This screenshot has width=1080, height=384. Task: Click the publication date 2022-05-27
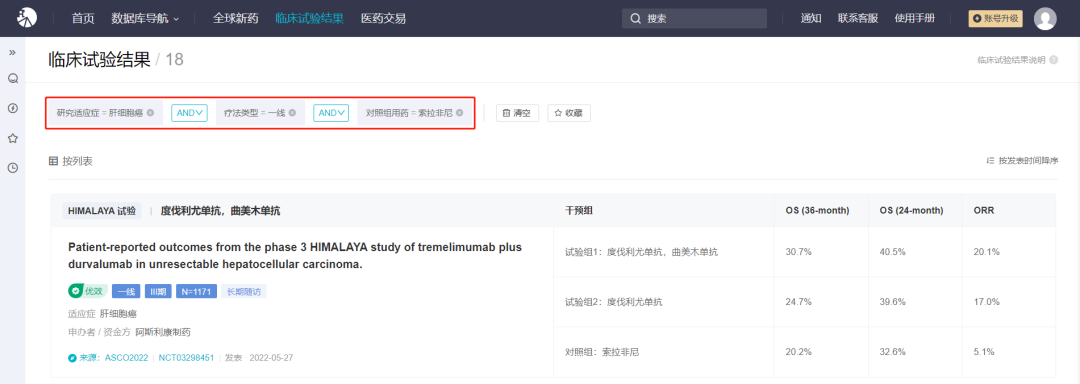coord(271,358)
